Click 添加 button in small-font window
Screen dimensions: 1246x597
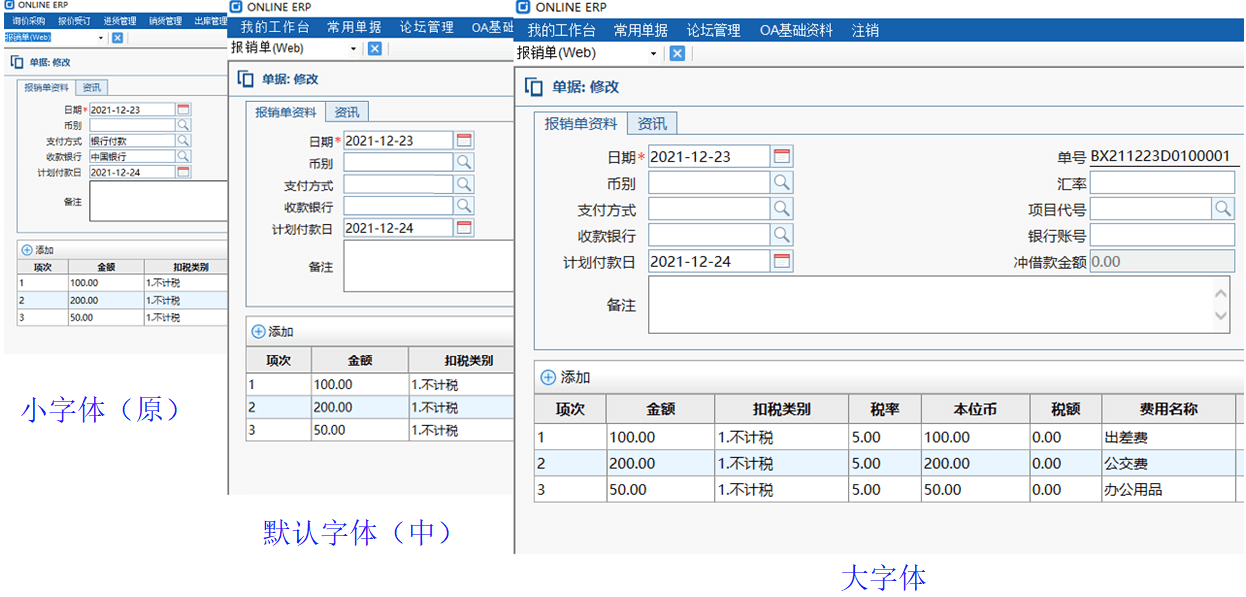pos(38,250)
